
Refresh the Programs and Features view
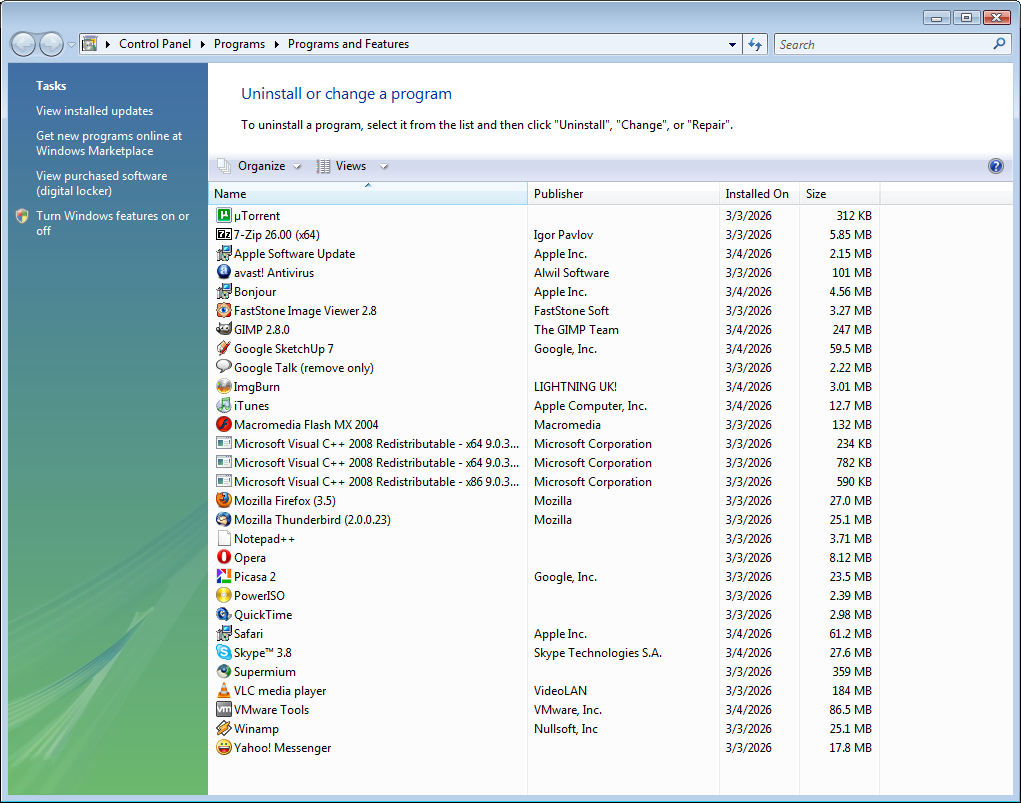click(x=755, y=44)
